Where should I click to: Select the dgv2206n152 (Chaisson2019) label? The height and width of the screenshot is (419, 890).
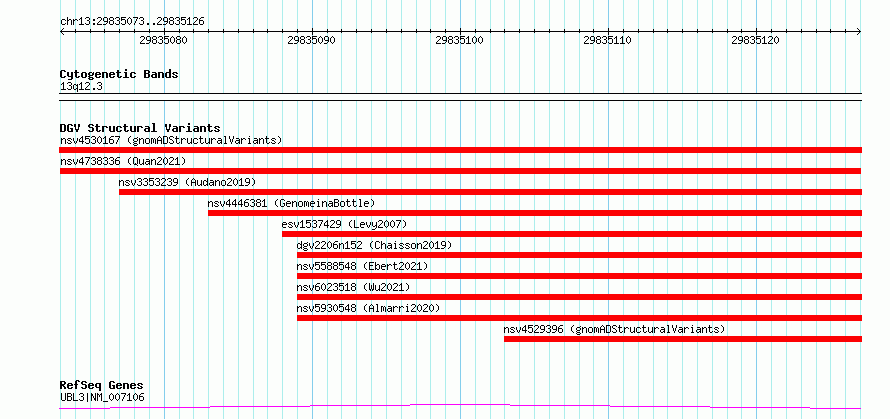374,245
